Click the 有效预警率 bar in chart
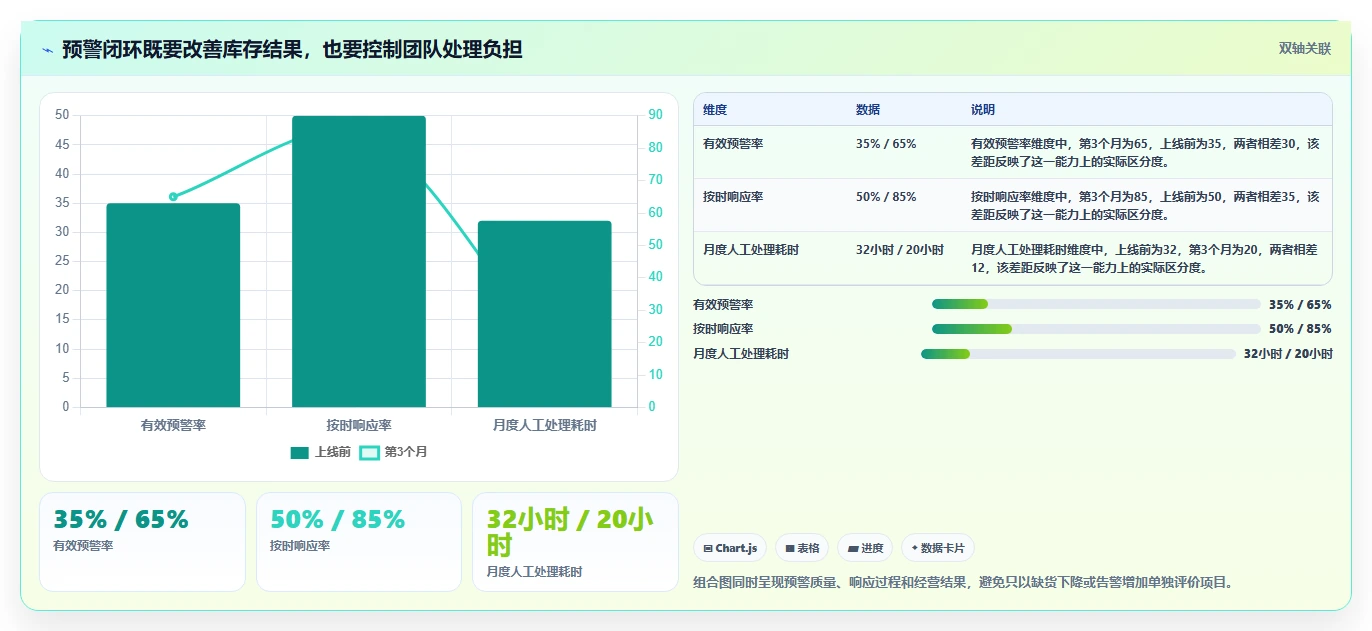This screenshot has width=1372, height=631. pos(173,305)
